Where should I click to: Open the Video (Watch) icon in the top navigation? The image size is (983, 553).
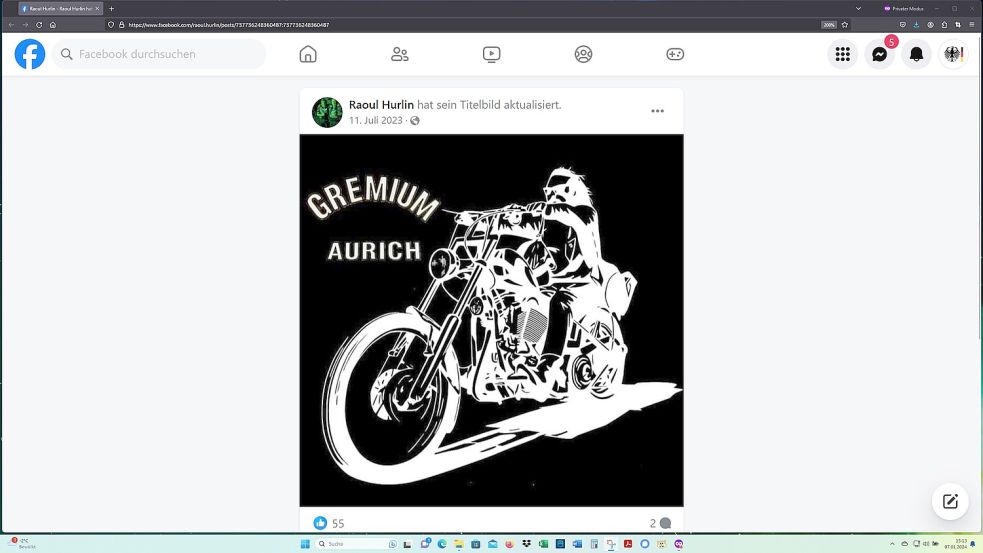[492, 54]
